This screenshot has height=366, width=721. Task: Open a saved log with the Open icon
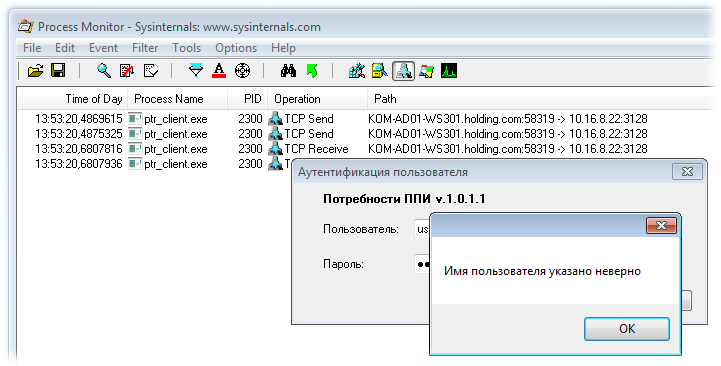(x=35, y=71)
